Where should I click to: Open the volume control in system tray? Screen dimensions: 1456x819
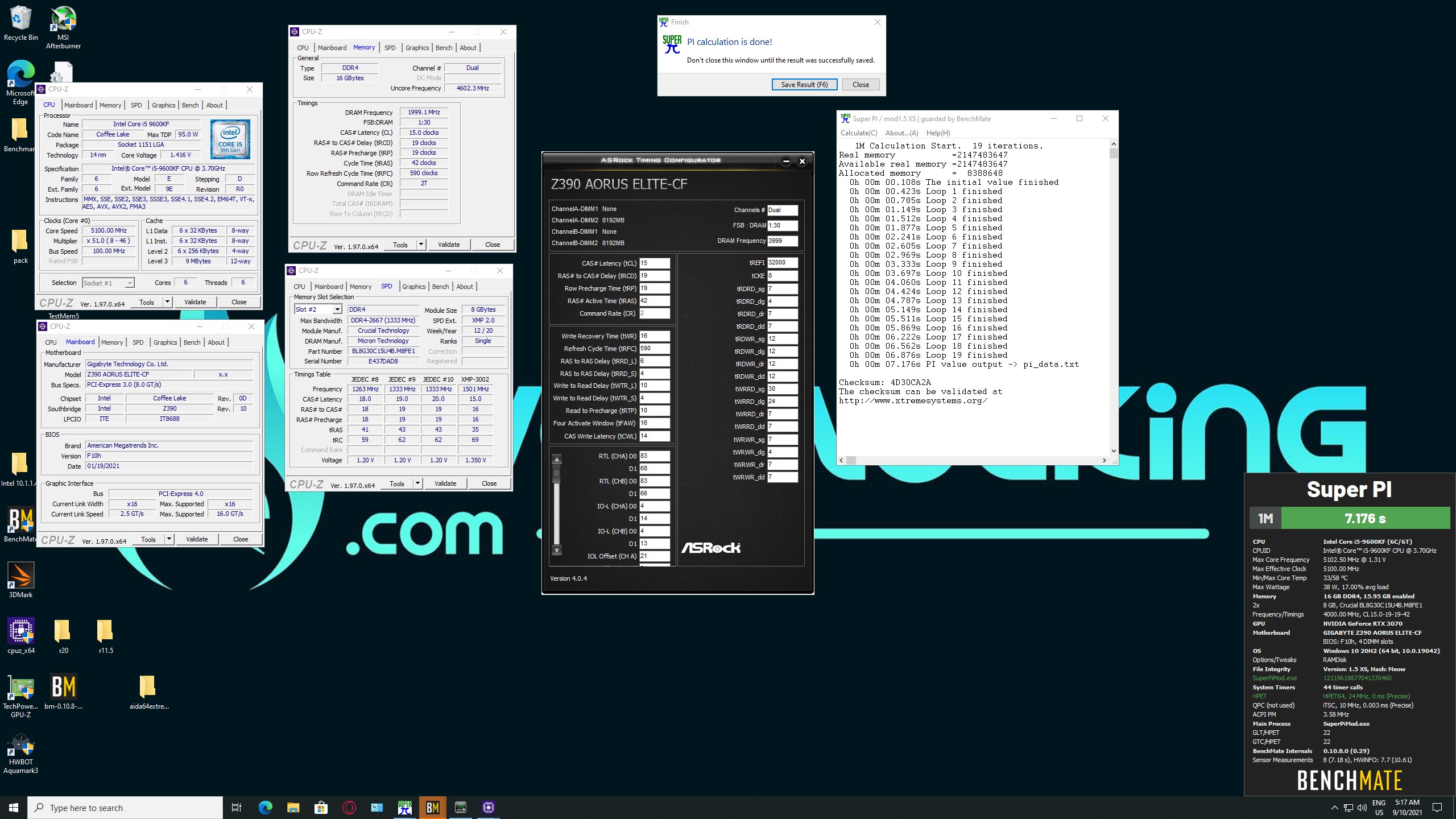(1362, 808)
